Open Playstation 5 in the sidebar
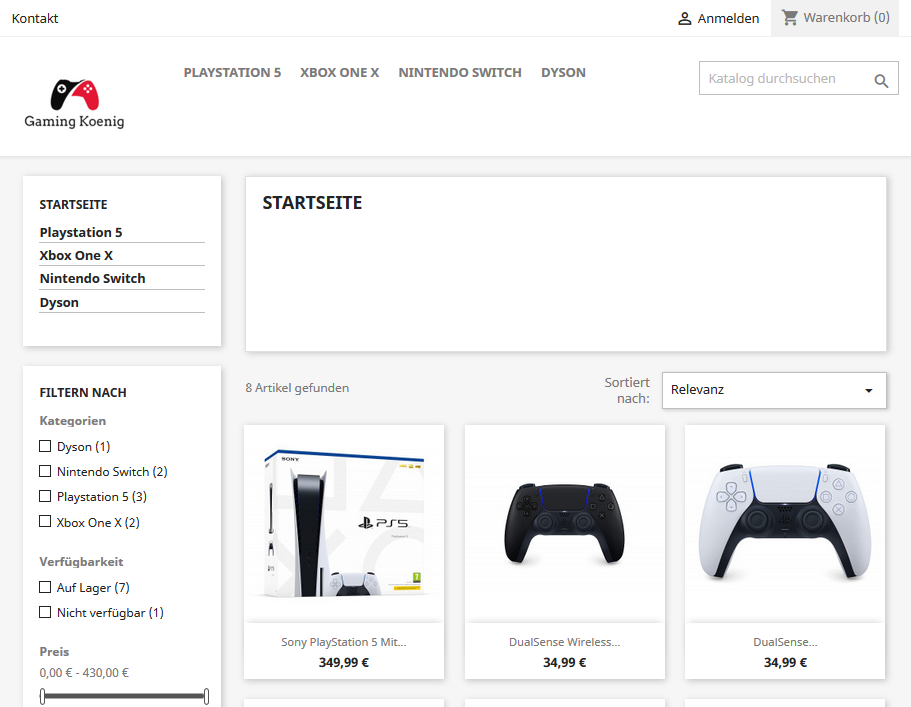The image size is (911, 707). 81,232
